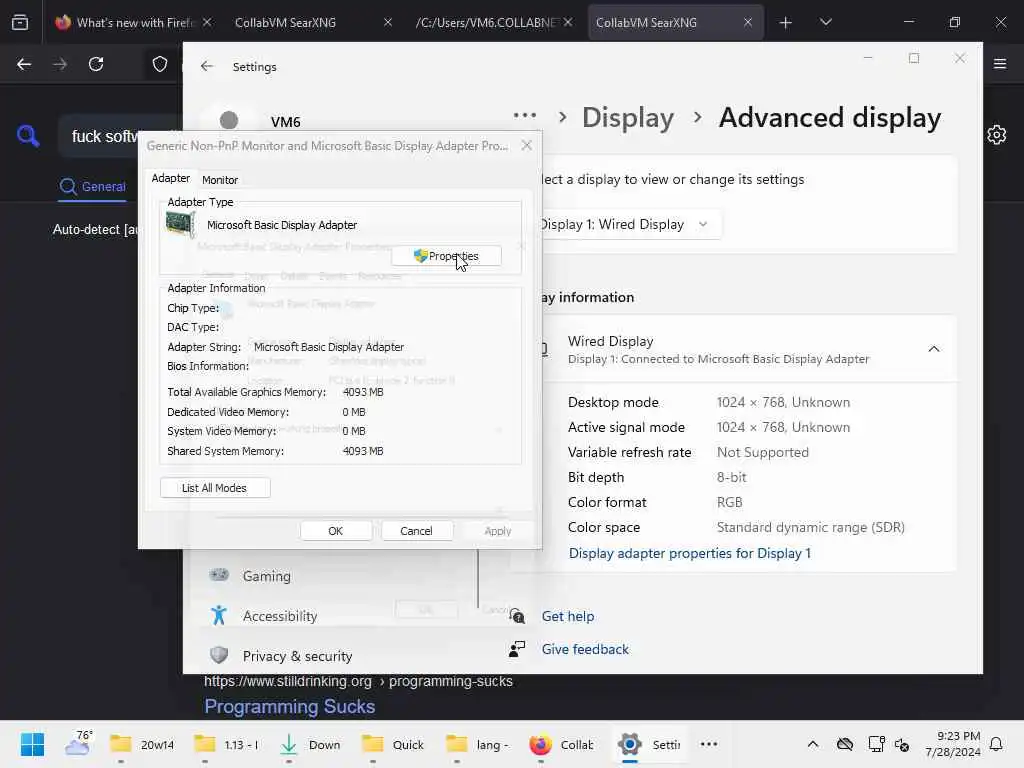The width and height of the screenshot is (1024, 768).
Task: Switch to the second CollabVM SearXNG tab
Action: [x=675, y=22]
